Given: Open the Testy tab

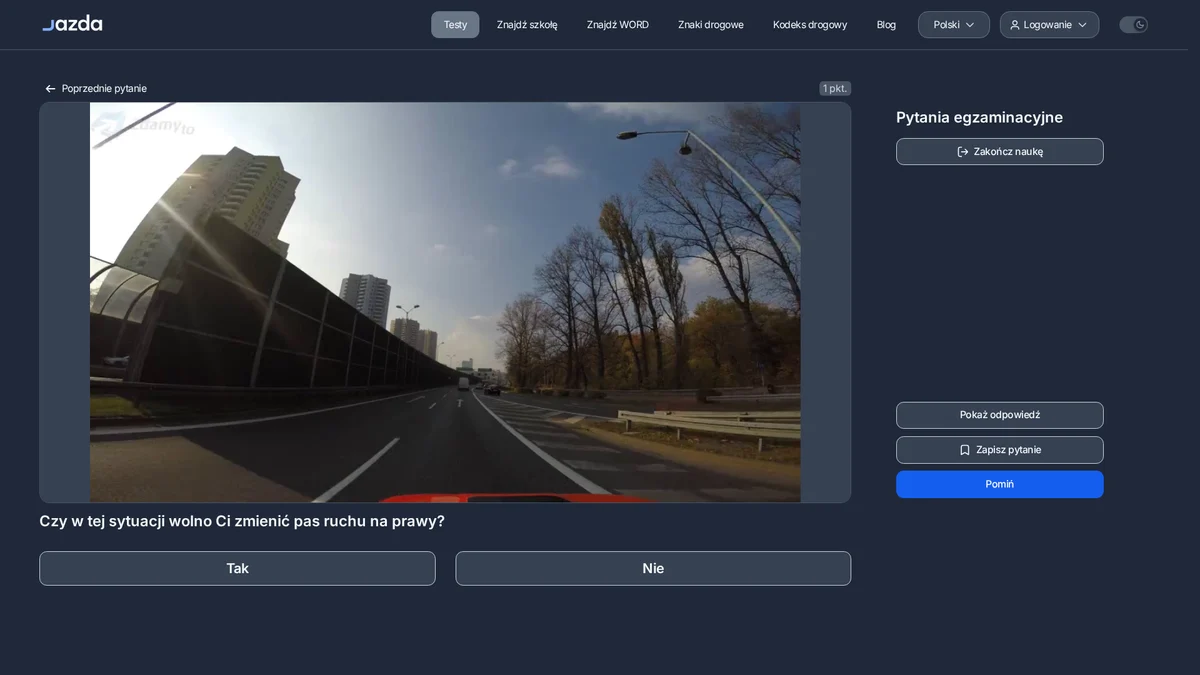Looking at the screenshot, I should pyautogui.click(x=455, y=25).
